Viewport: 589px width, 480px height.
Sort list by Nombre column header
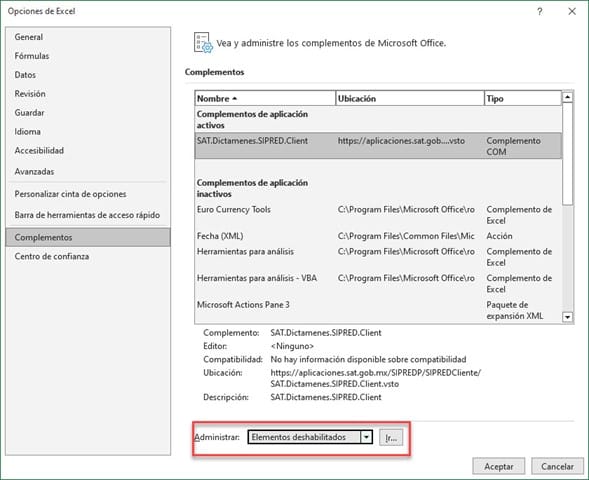[265, 98]
